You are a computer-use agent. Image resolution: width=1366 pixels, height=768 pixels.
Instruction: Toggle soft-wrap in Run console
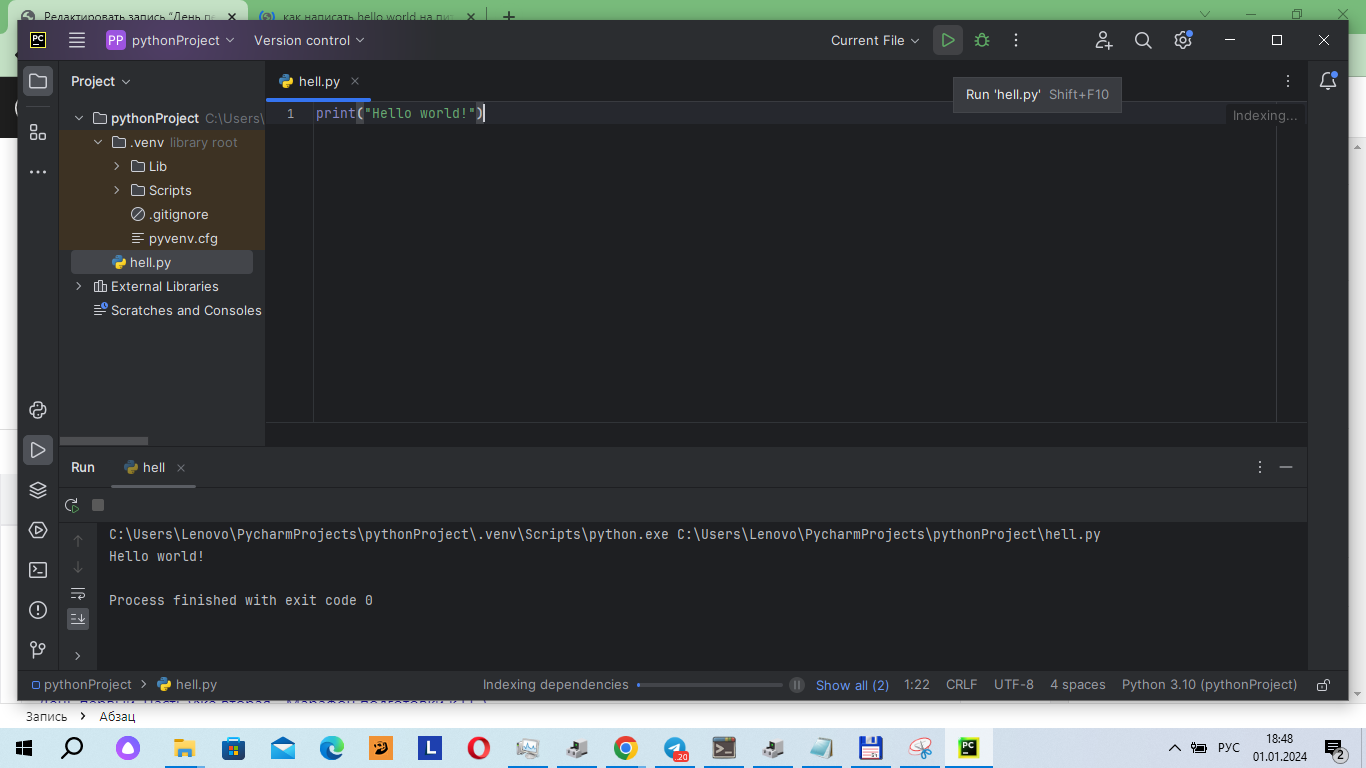78,593
